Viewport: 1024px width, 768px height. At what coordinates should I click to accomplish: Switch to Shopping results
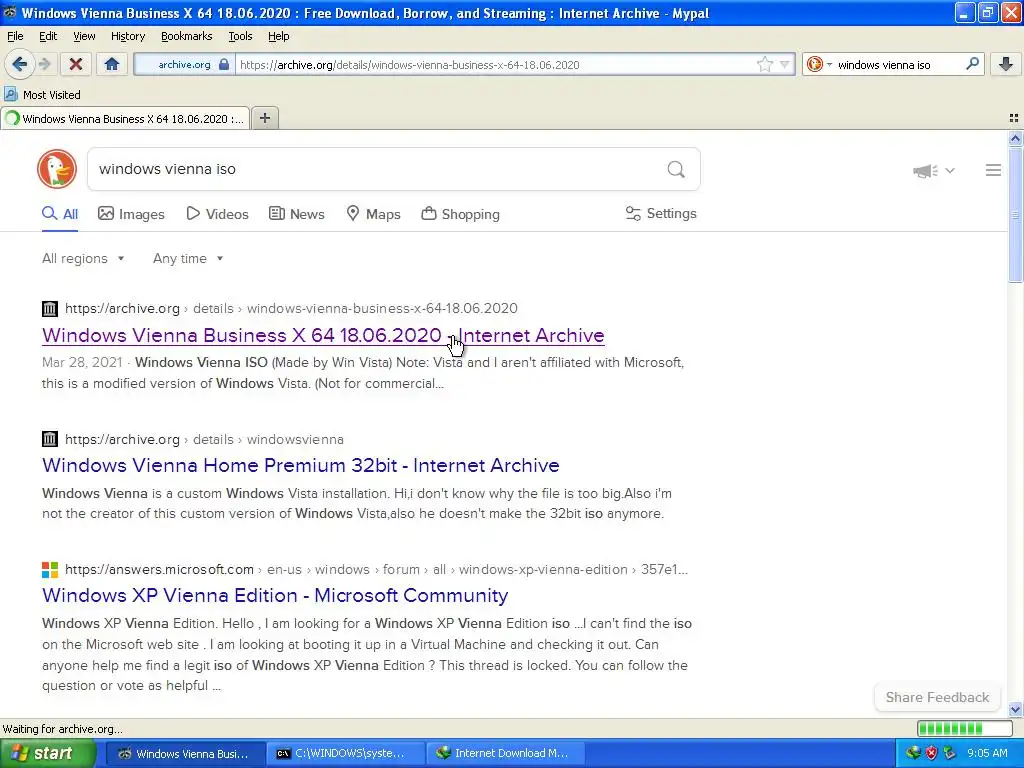point(460,214)
